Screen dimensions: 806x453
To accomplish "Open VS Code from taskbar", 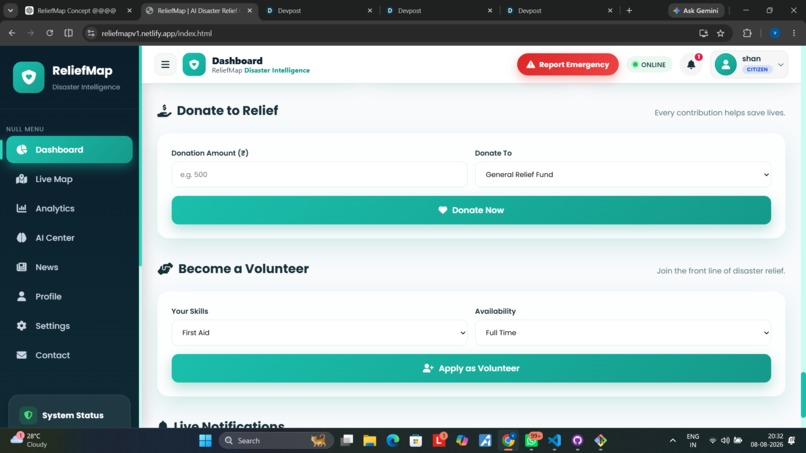I will coord(555,441).
